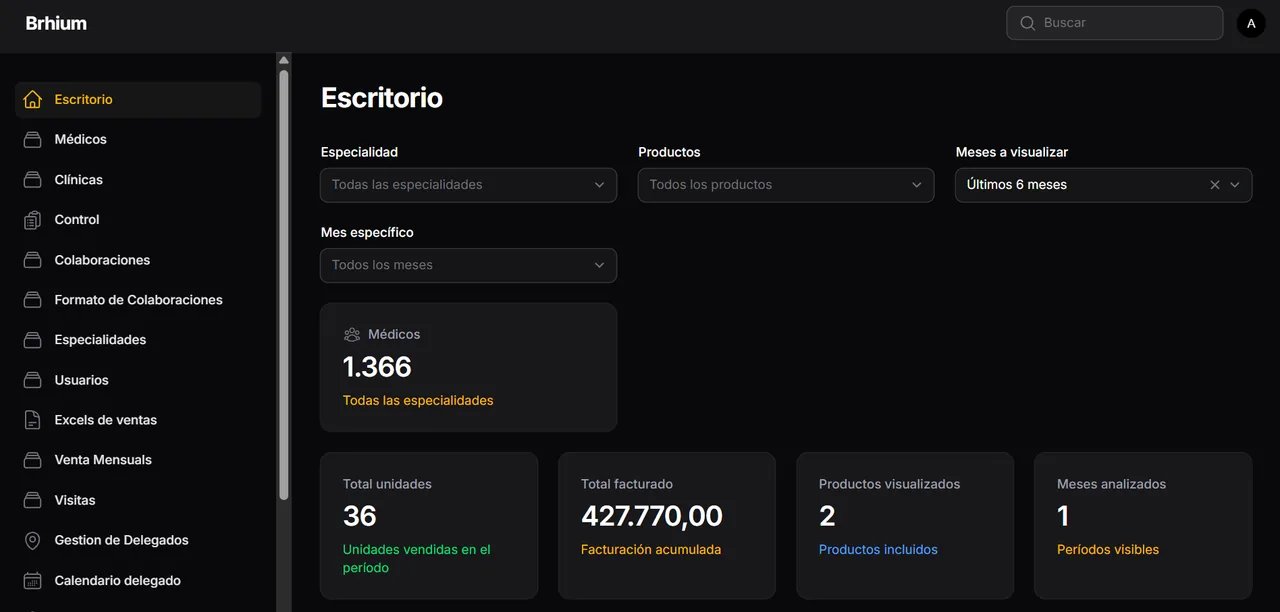Open the user avatar A menu
Viewport: 1280px width, 612px height.
[1251, 23]
